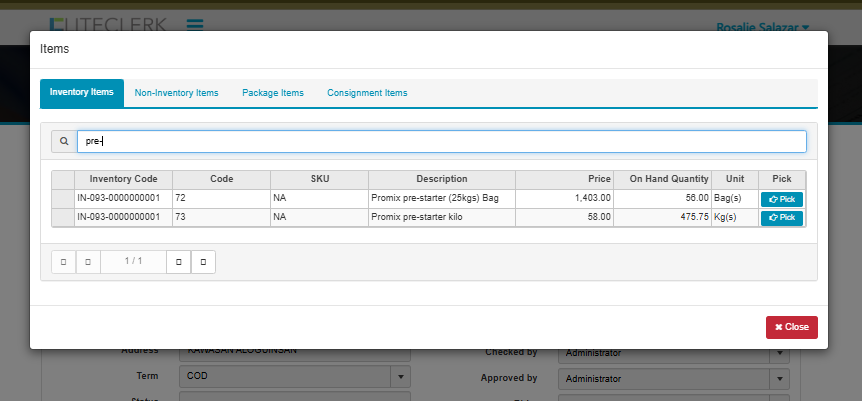Go to next page pagination button
Image resolution: width=862 pixels, height=401 pixels.
pyautogui.click(x=179, y=262)
